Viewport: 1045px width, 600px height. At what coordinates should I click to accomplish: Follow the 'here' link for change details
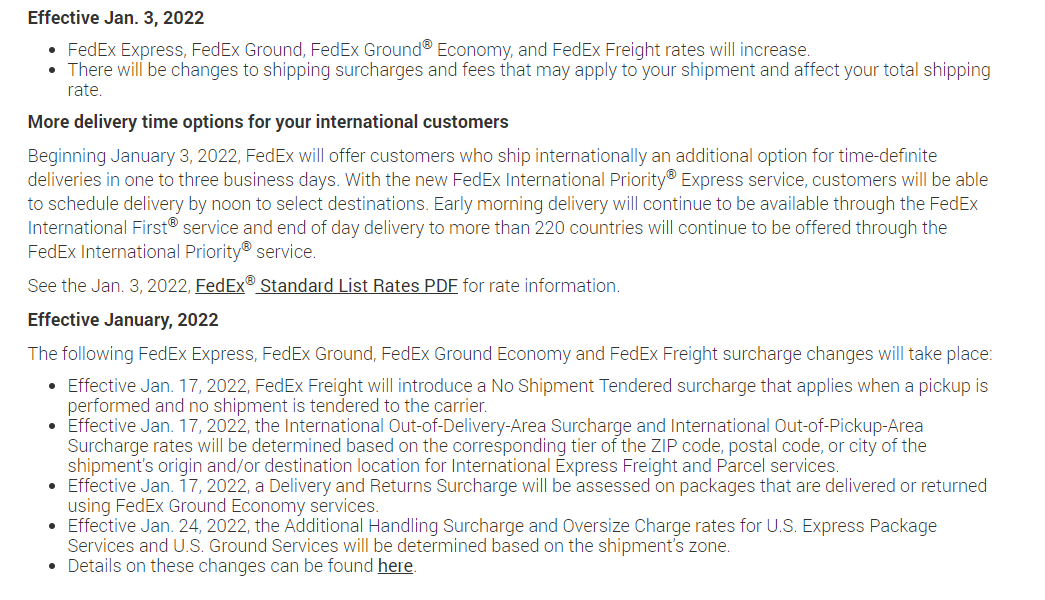coord(395,566)
